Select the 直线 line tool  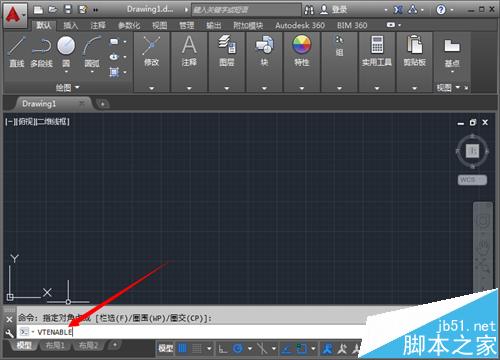click(x=17, y=52)
